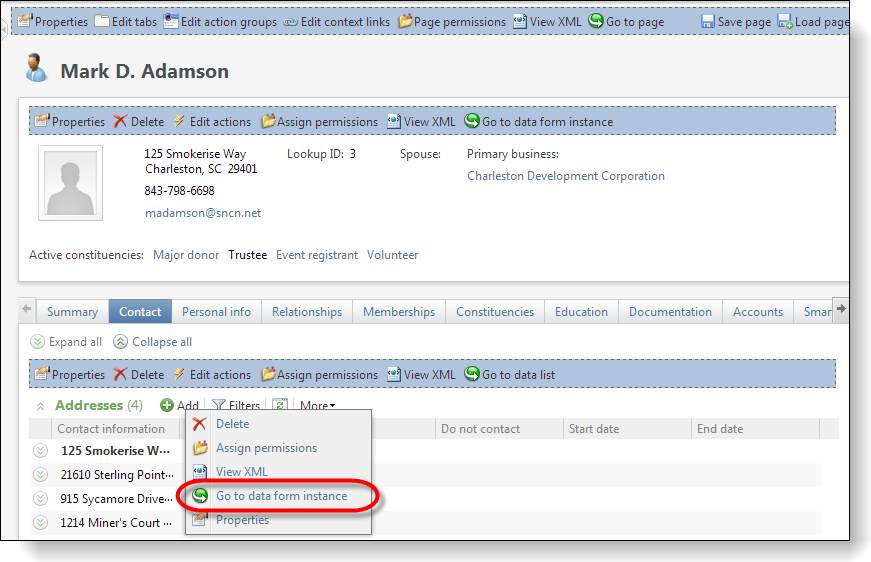This screenshot has height=562, width=871.
Task: Switch to the Relationships tab
Action: pos(306,312)
